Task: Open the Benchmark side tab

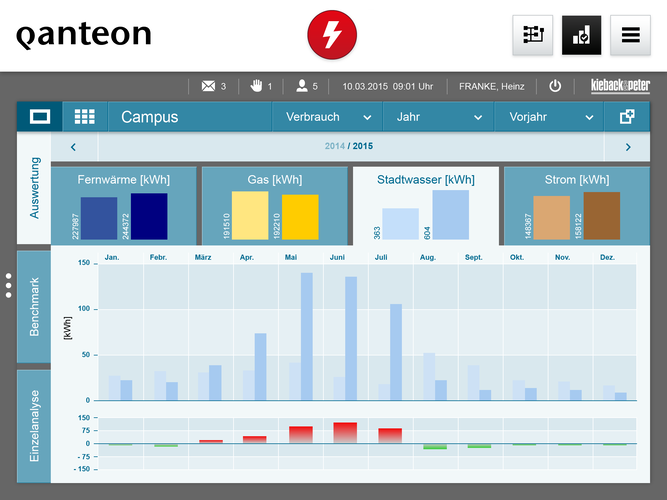Action: pos(33,306)
